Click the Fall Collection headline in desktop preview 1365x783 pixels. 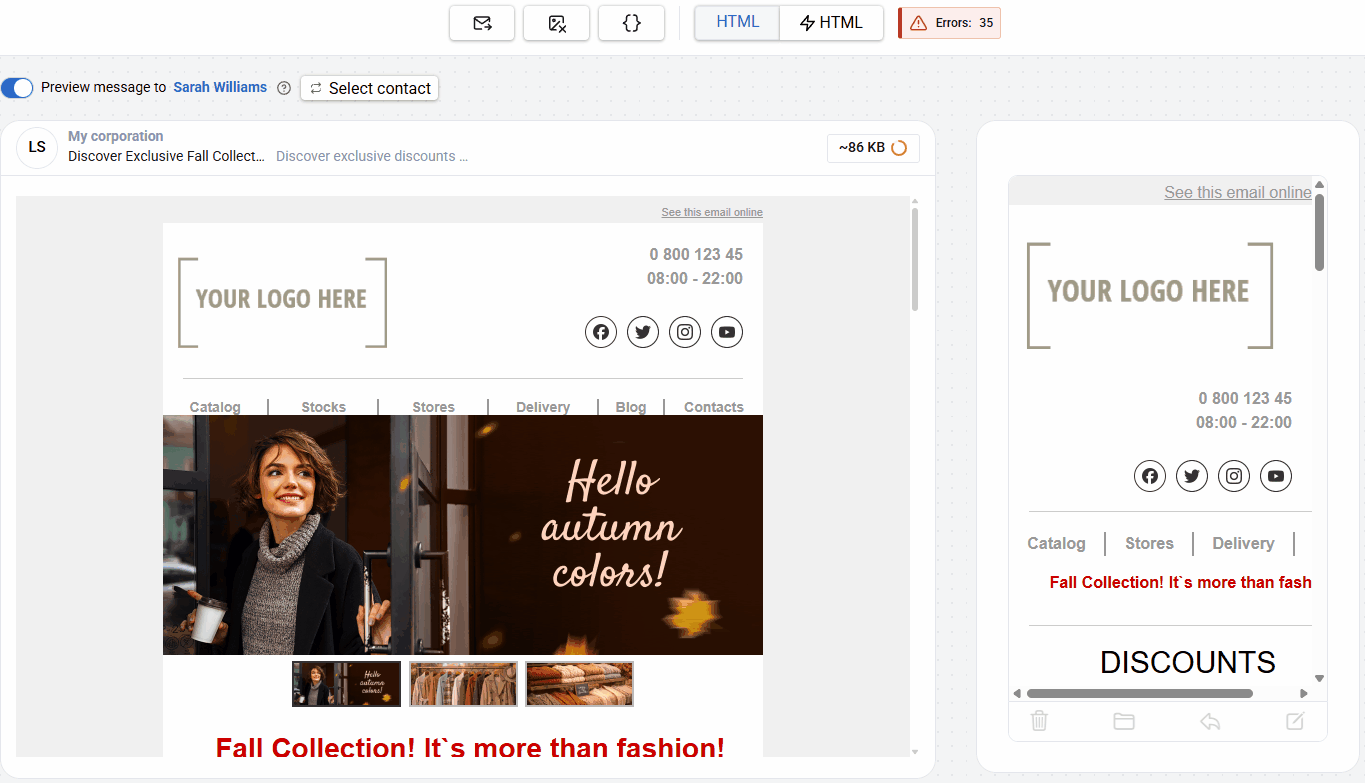(x=470, y=748)
